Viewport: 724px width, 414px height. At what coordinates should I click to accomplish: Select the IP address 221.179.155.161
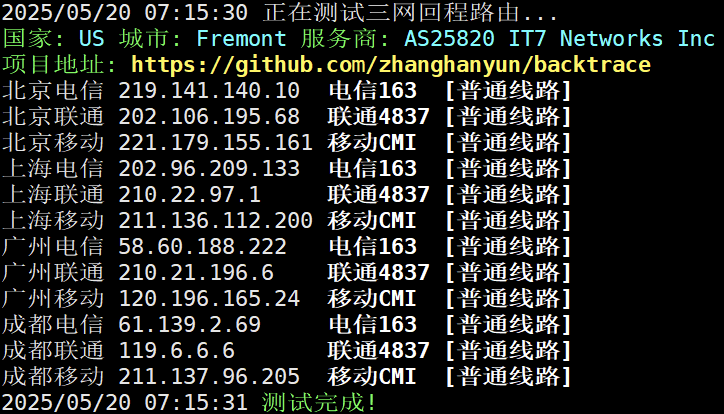point(216,143)
